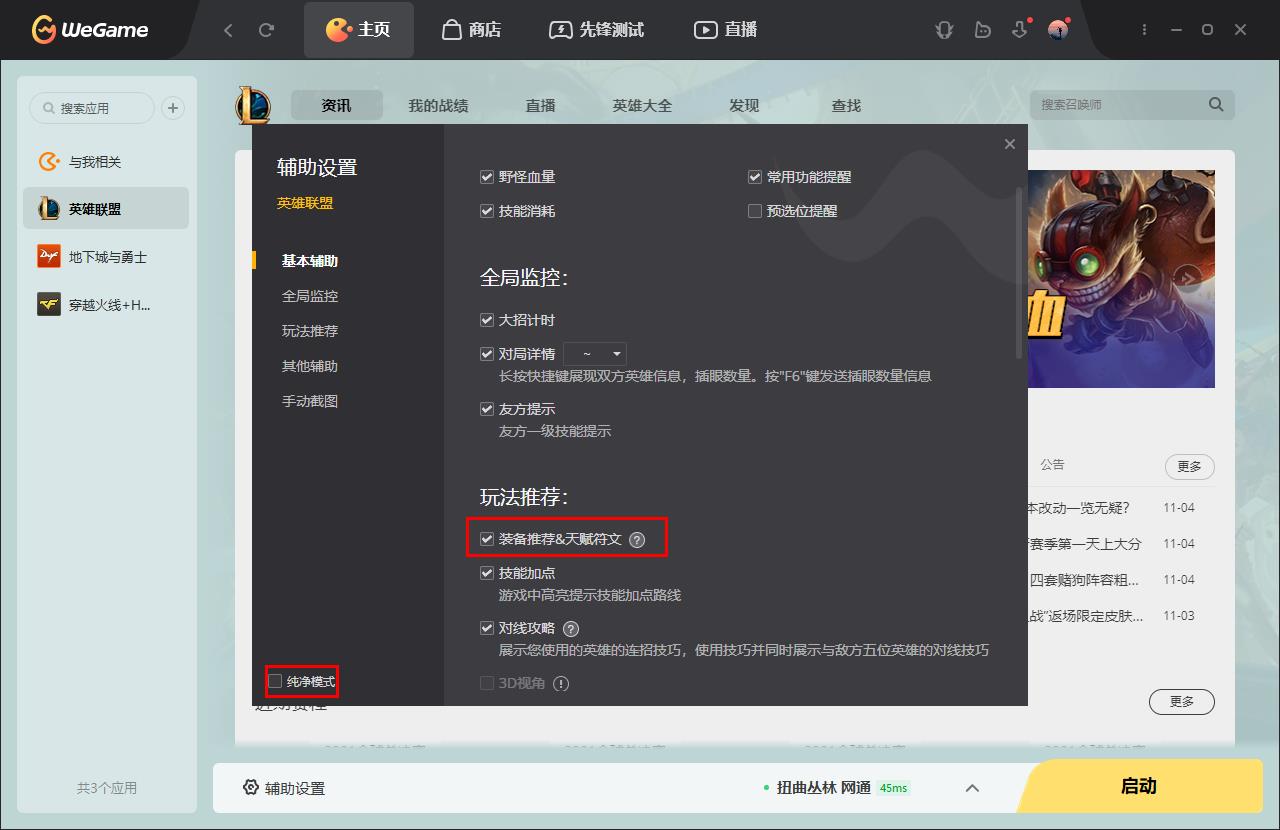Open the 商店 store tab
Viewport: 1280px width, 830px height.
pos(471,30)
